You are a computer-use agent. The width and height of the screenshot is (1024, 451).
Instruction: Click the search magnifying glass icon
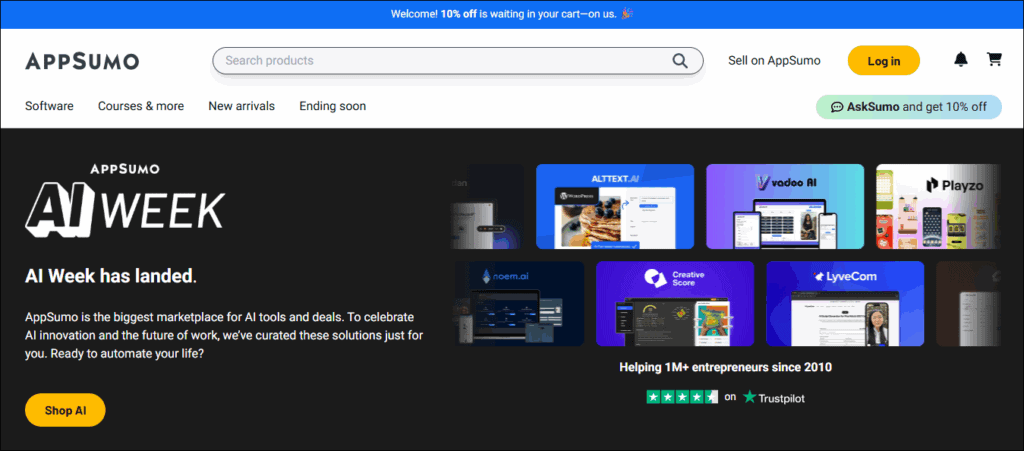coord(680,61)
